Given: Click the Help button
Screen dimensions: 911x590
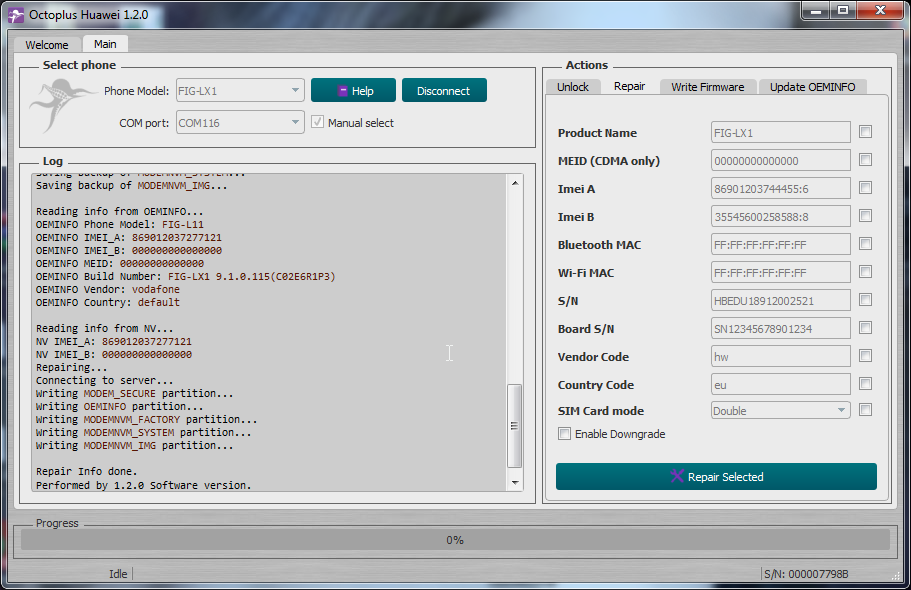Looking at the screenshot, I should click(353, 91).
